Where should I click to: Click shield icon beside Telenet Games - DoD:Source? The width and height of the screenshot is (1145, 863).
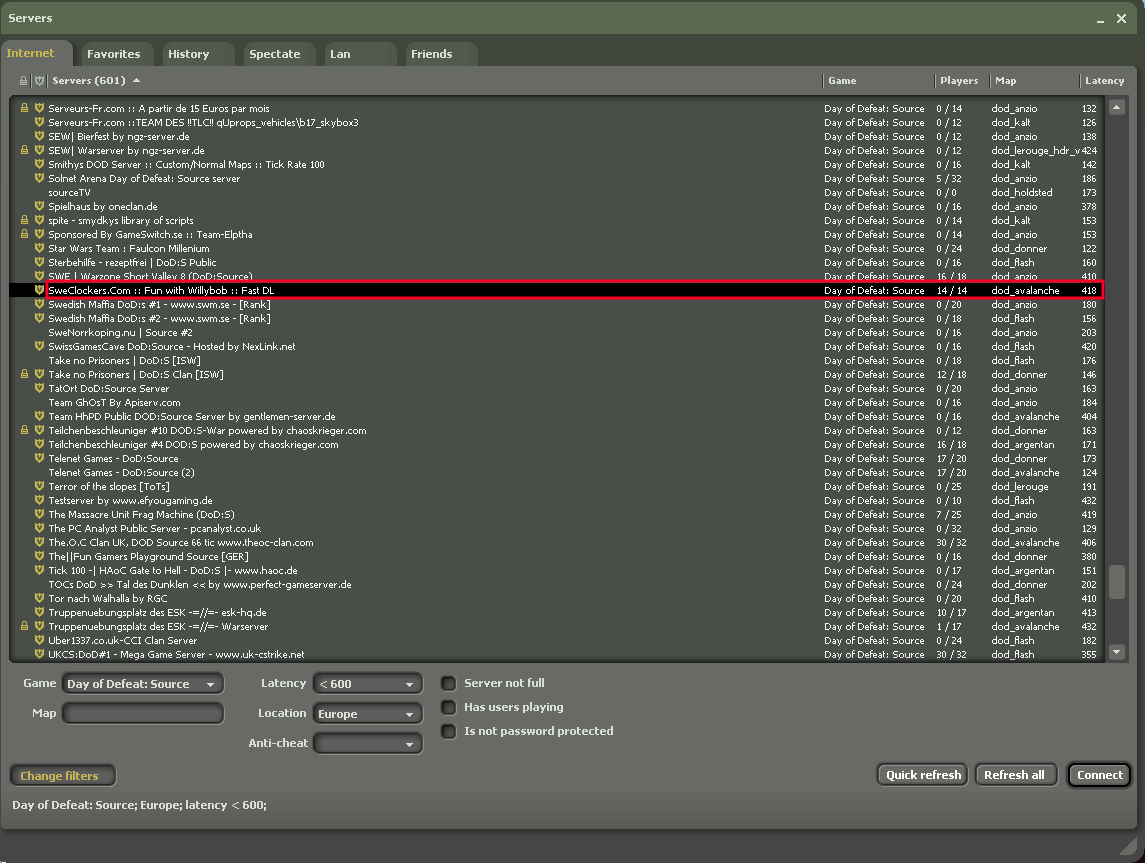click(39, 458)
